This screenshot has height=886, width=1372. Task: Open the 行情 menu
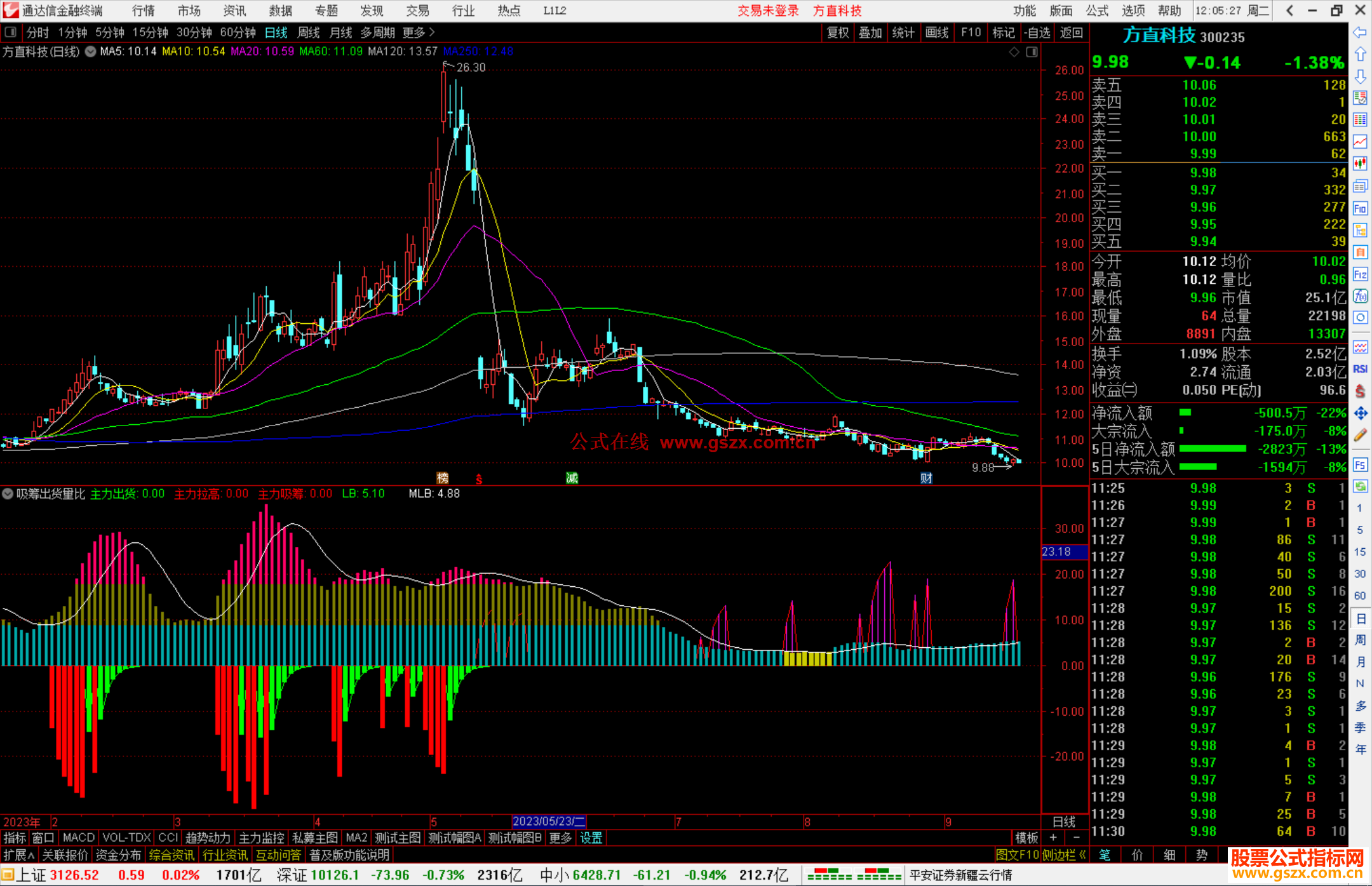coord(144,10)
